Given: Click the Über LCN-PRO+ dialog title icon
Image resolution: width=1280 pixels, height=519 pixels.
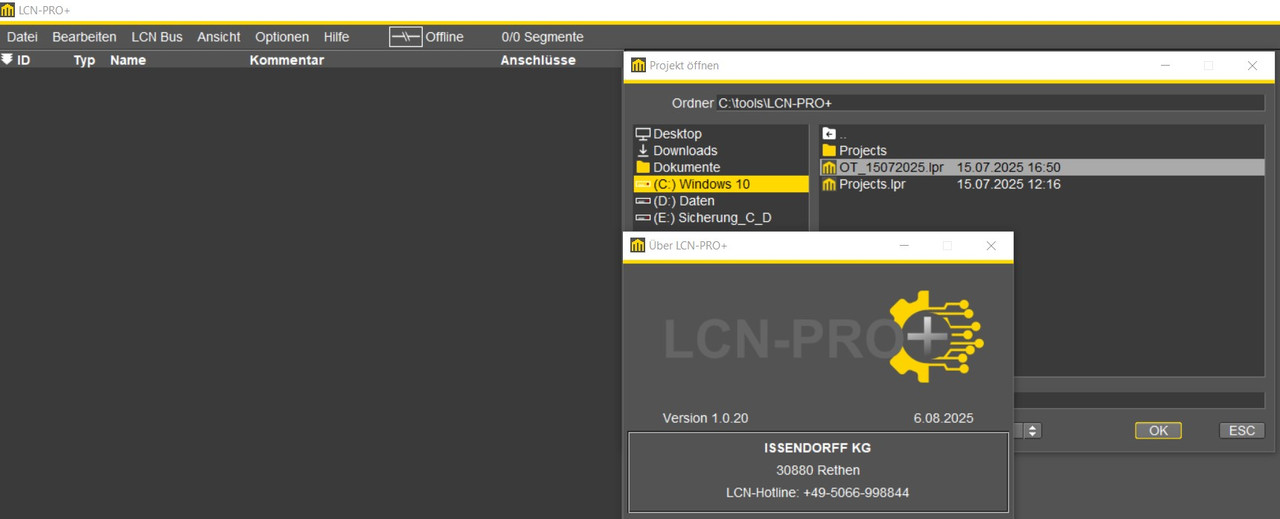Looking at the screenshot, I should click(638, 245).
